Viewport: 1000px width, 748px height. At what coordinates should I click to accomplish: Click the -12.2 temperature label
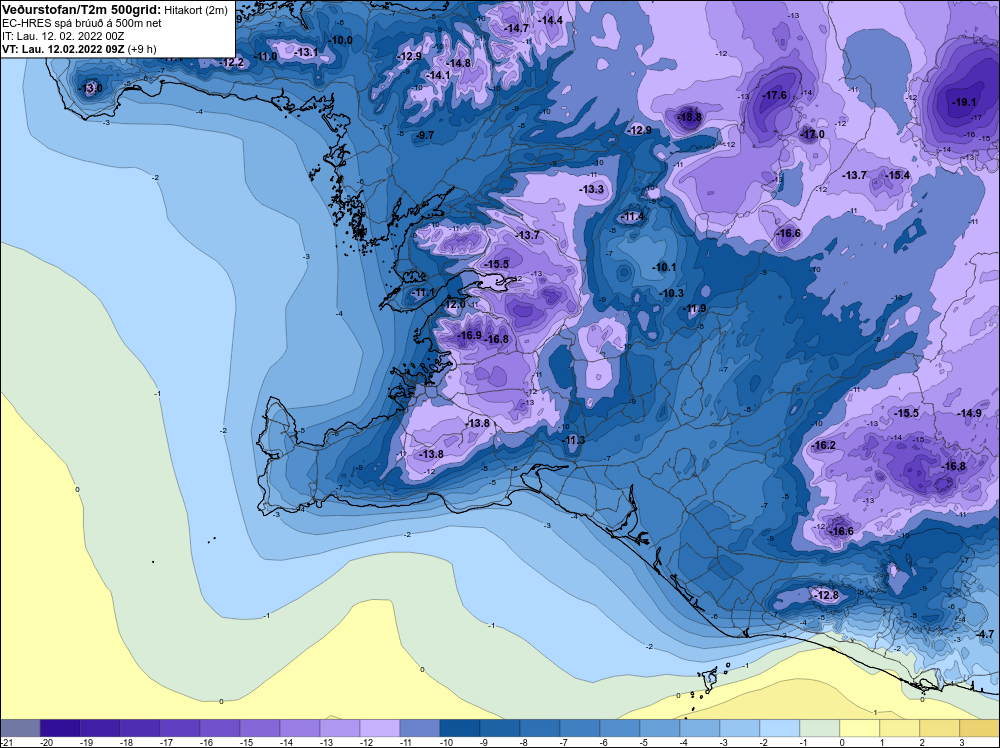pyautogui.click(x=232, y=62)
